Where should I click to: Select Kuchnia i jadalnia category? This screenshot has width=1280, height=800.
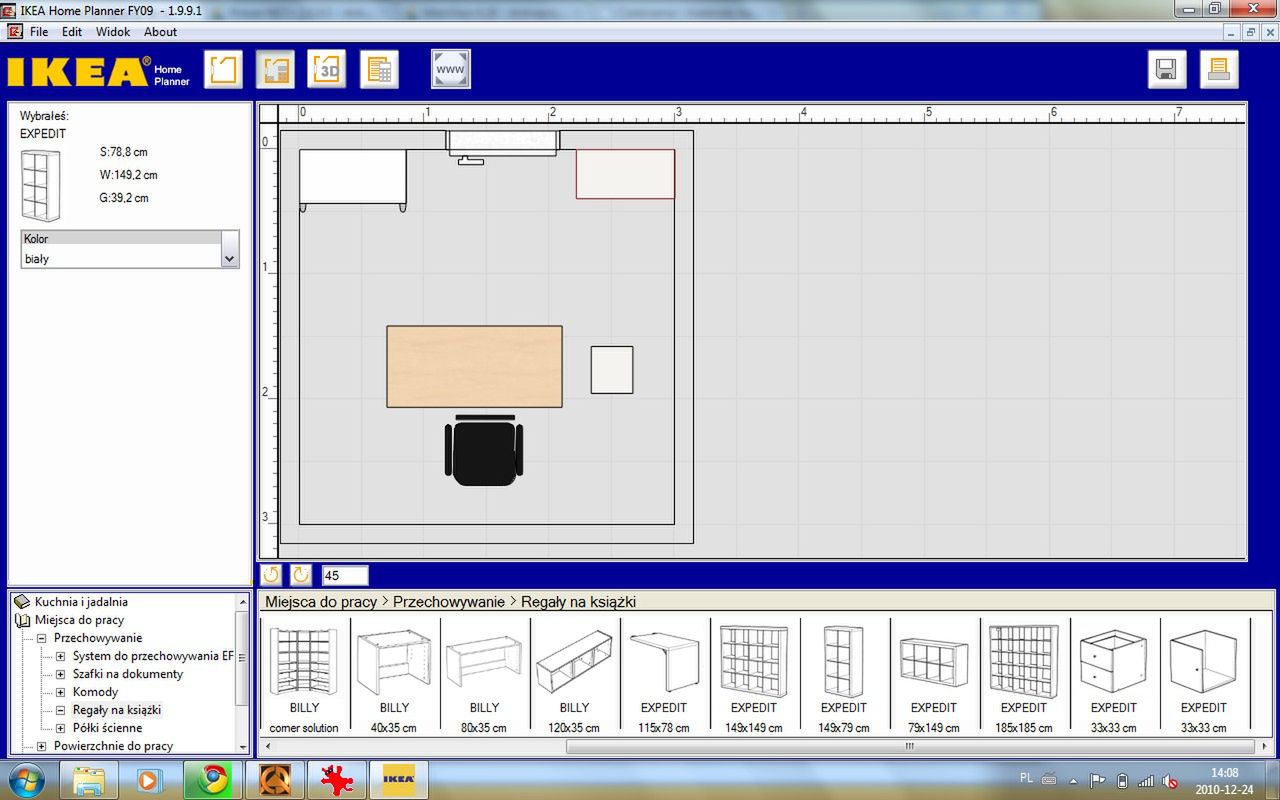[81, 602]
